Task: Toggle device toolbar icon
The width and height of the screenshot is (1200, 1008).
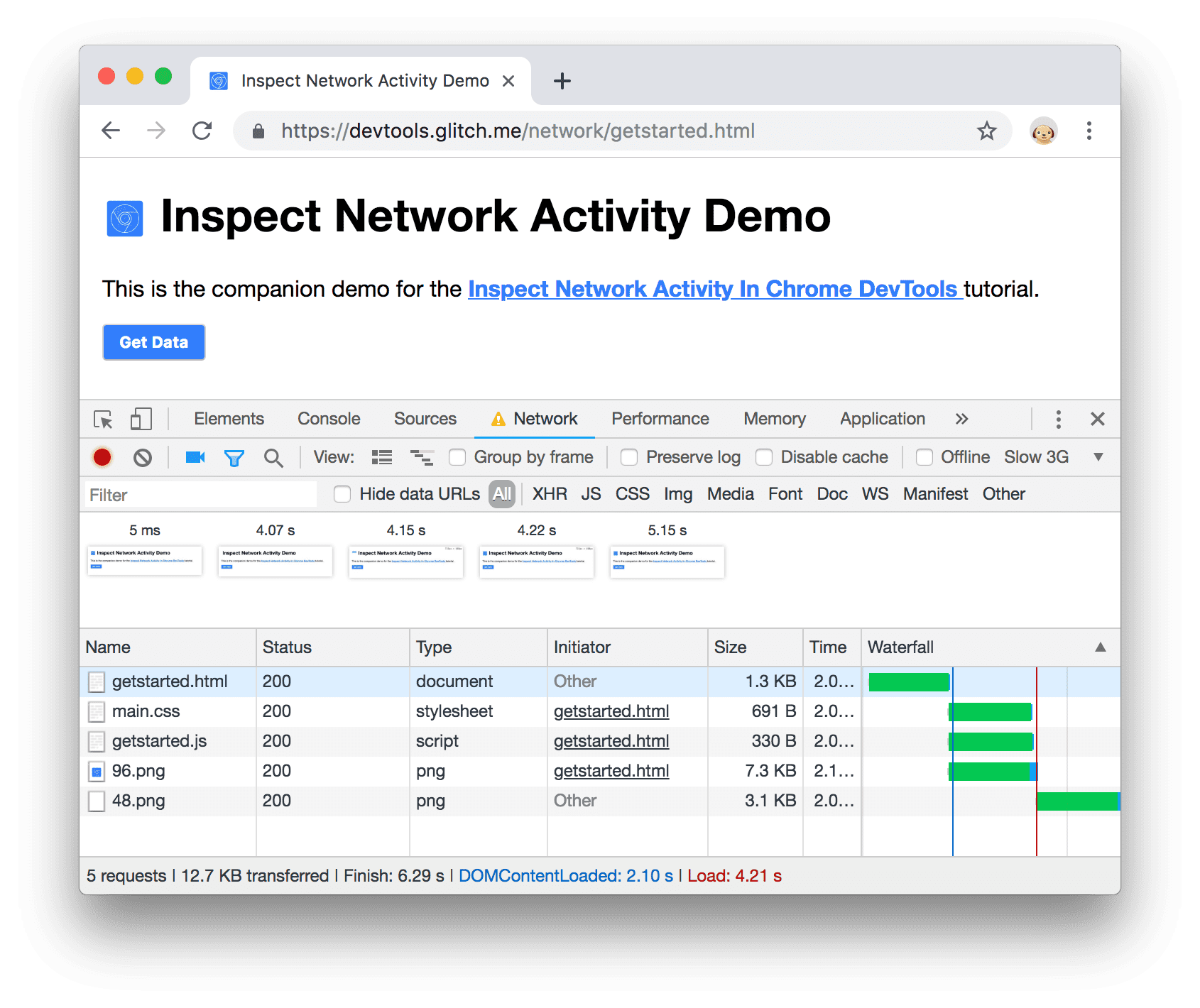Action: pyautogui.click(x=141, y=419)
